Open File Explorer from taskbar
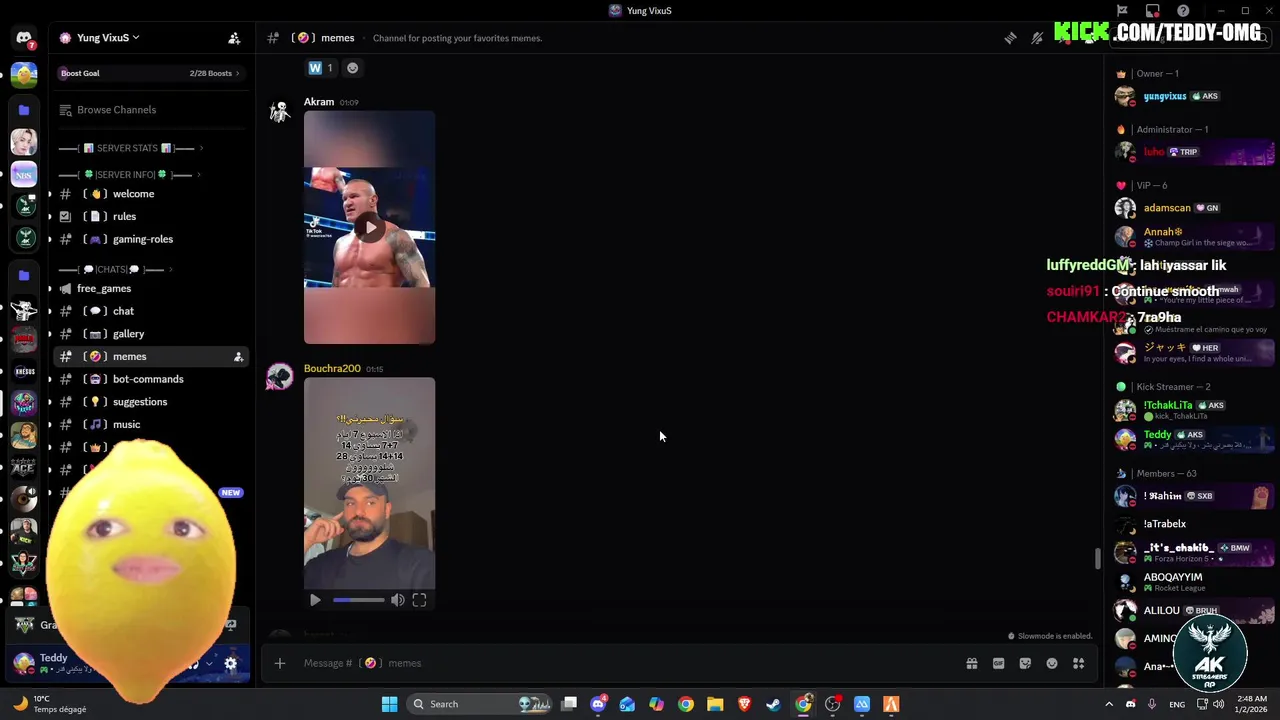The image size is (1280, 720). [715, 704]
